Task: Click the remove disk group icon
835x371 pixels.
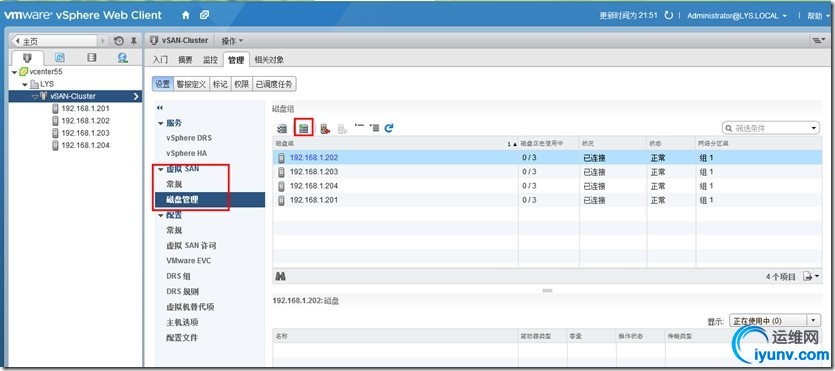Action: pyautogui.click(x=325, y=128)
